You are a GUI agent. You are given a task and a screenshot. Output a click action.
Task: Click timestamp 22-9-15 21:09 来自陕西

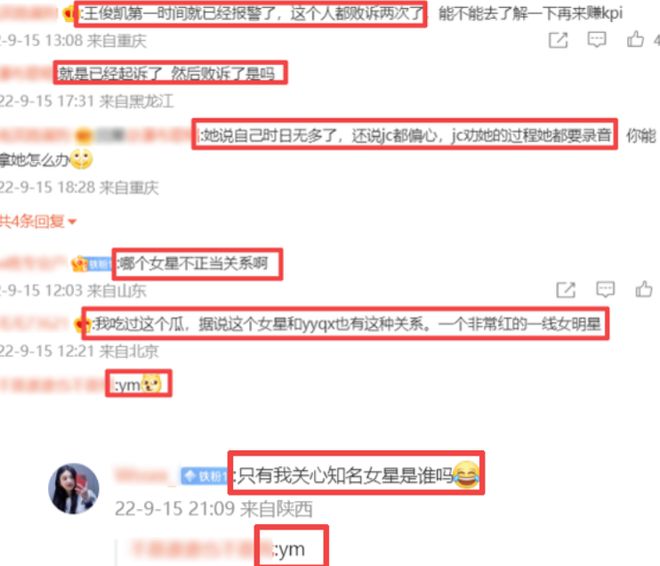click(214, 509)
